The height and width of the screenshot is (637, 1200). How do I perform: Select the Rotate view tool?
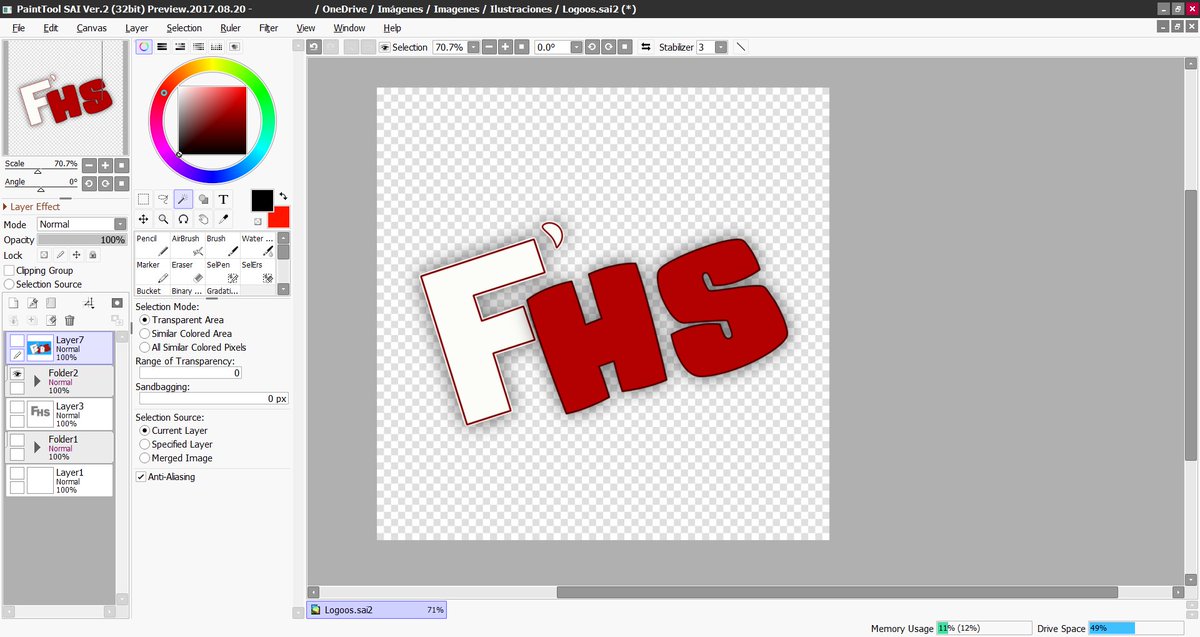tap(183, 218)
